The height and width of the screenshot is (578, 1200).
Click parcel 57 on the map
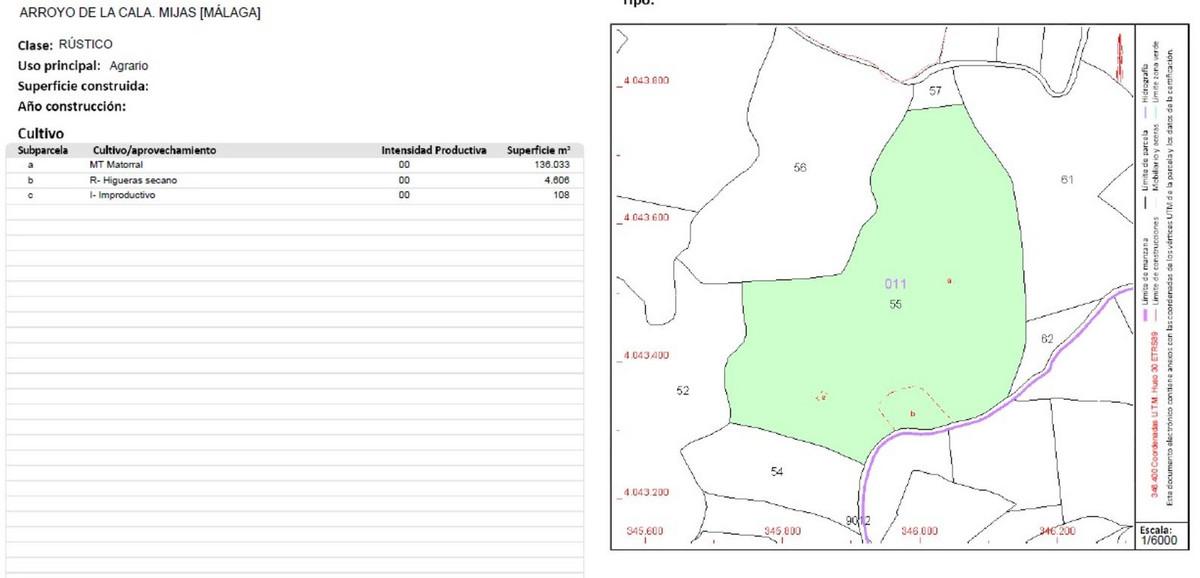935,91
